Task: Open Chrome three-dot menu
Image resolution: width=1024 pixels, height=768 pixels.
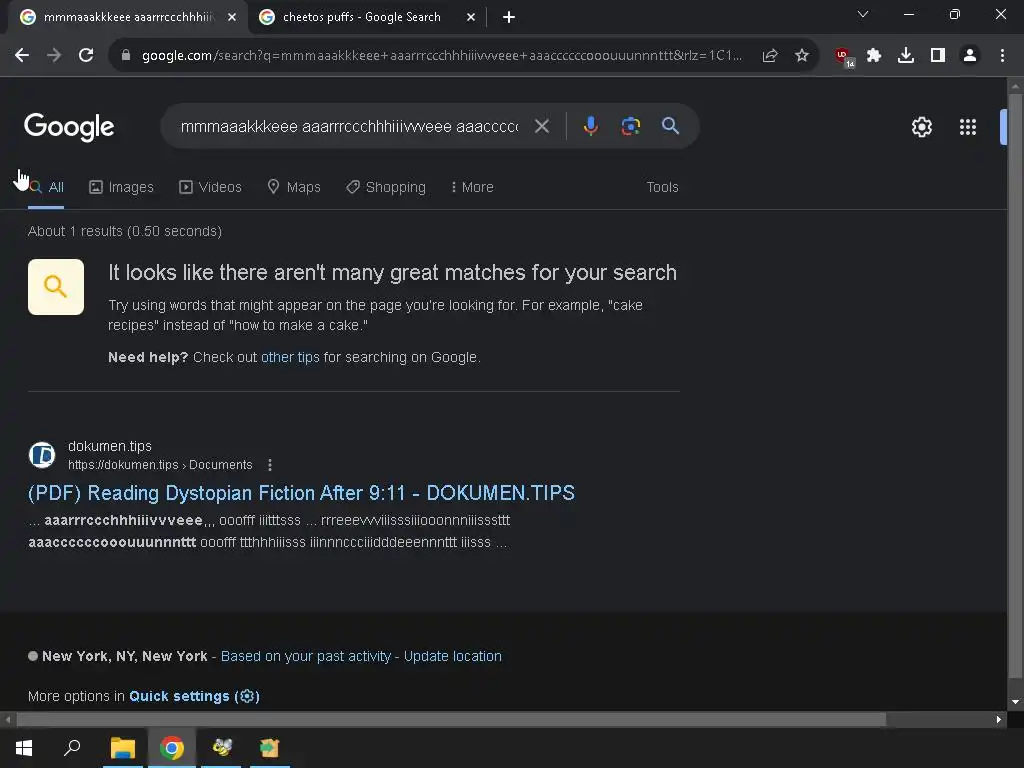Action: (1002, 56)
